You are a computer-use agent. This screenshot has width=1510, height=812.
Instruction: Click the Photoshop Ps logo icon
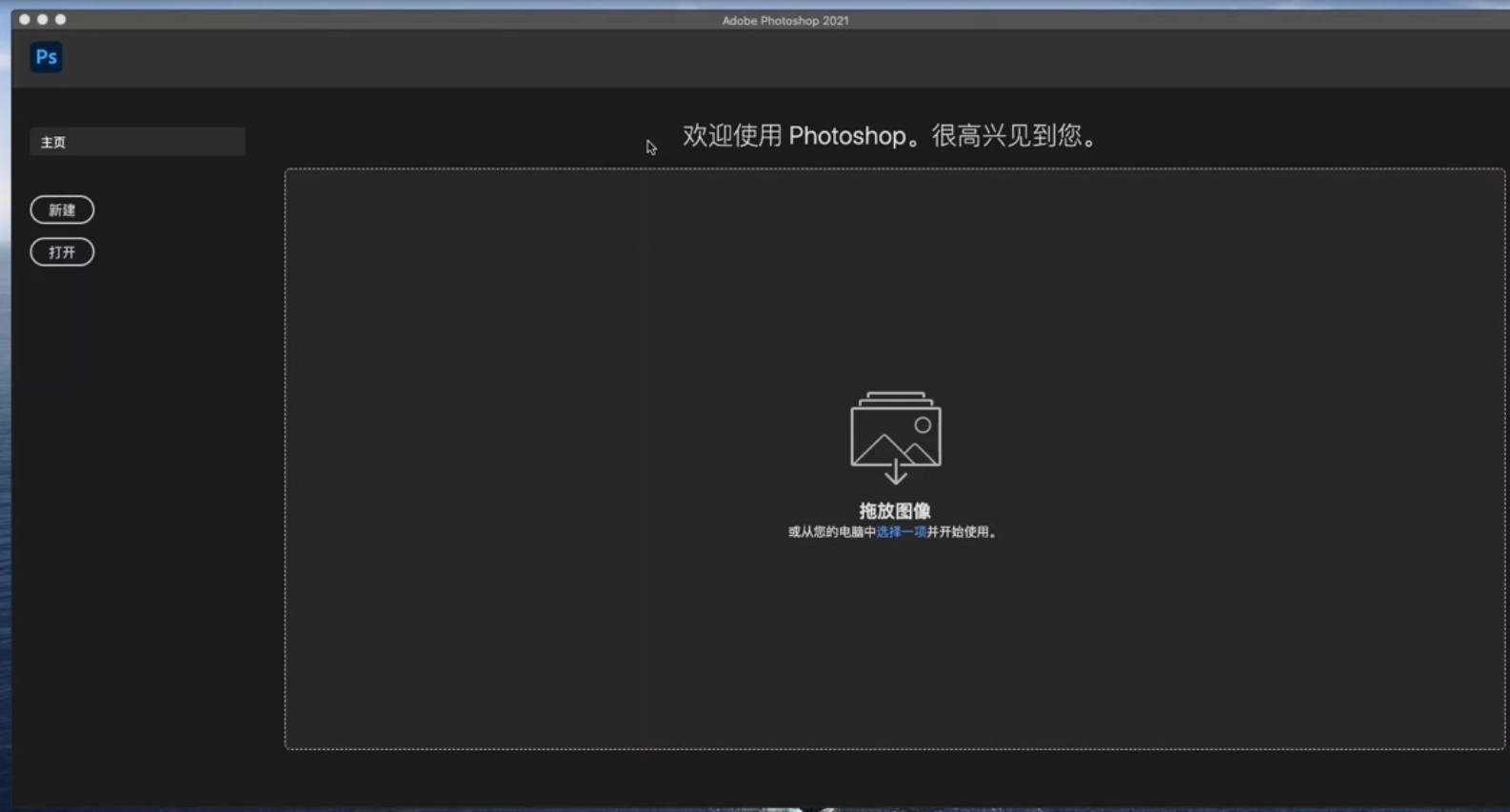click(x=46, y=57)
